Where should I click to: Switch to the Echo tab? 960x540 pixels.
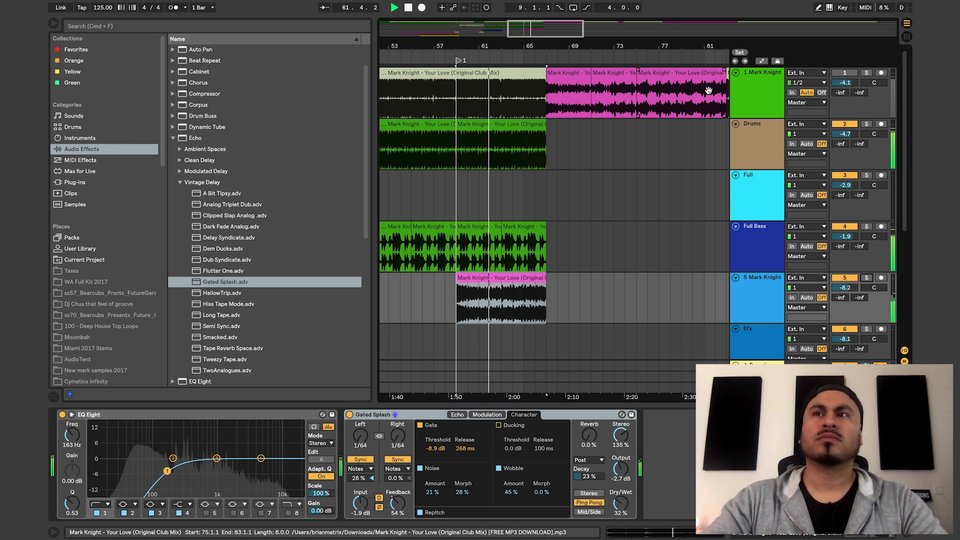tap(457, 414)
